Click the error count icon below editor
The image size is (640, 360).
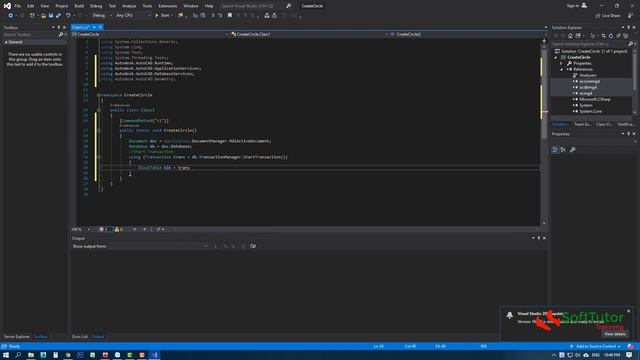pos(102,229)
